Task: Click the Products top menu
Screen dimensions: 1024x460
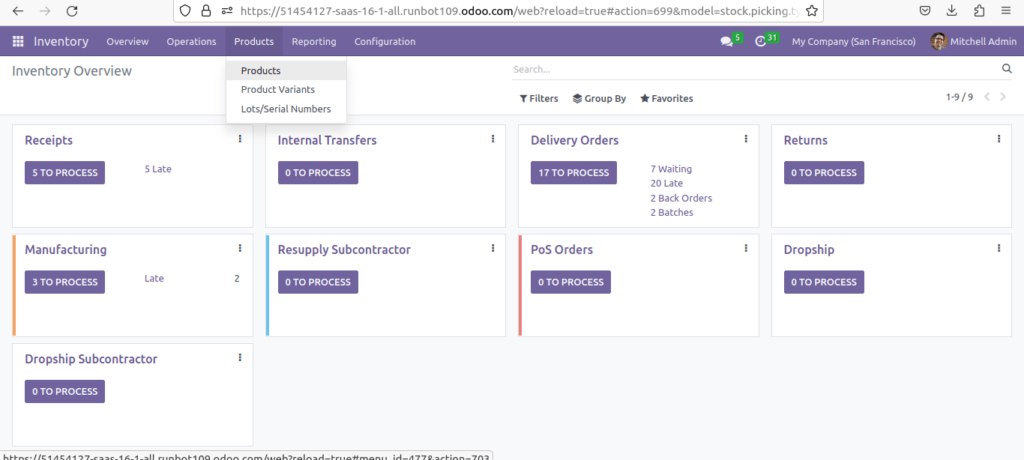Action: coord(254,41)
